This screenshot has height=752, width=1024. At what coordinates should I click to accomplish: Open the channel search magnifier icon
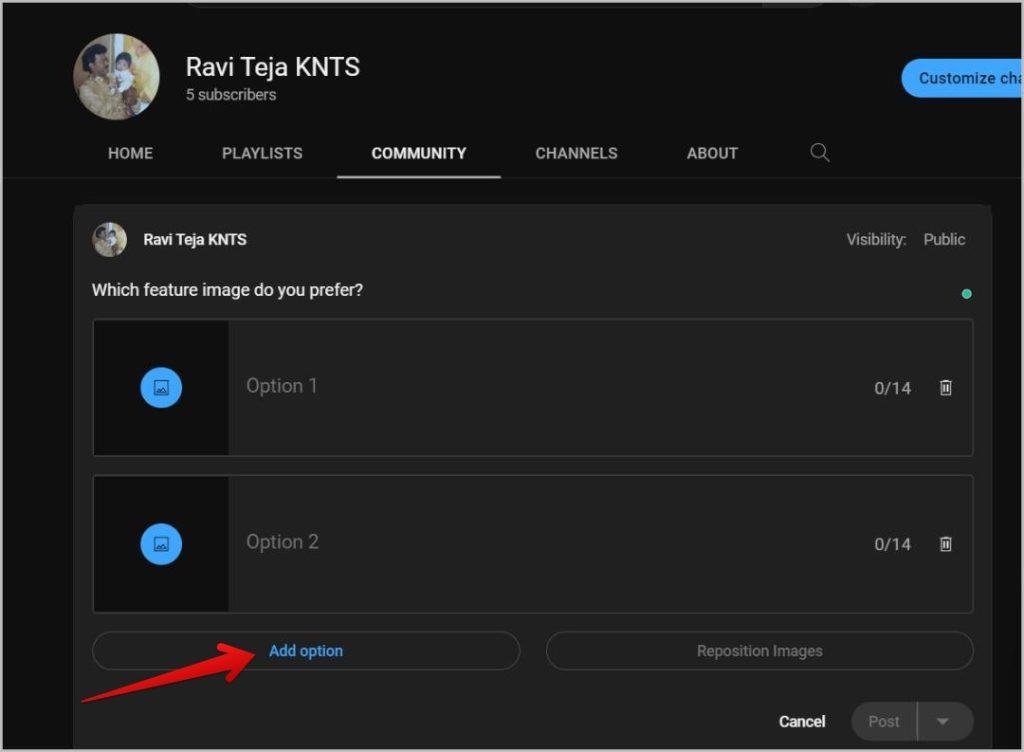820,153
